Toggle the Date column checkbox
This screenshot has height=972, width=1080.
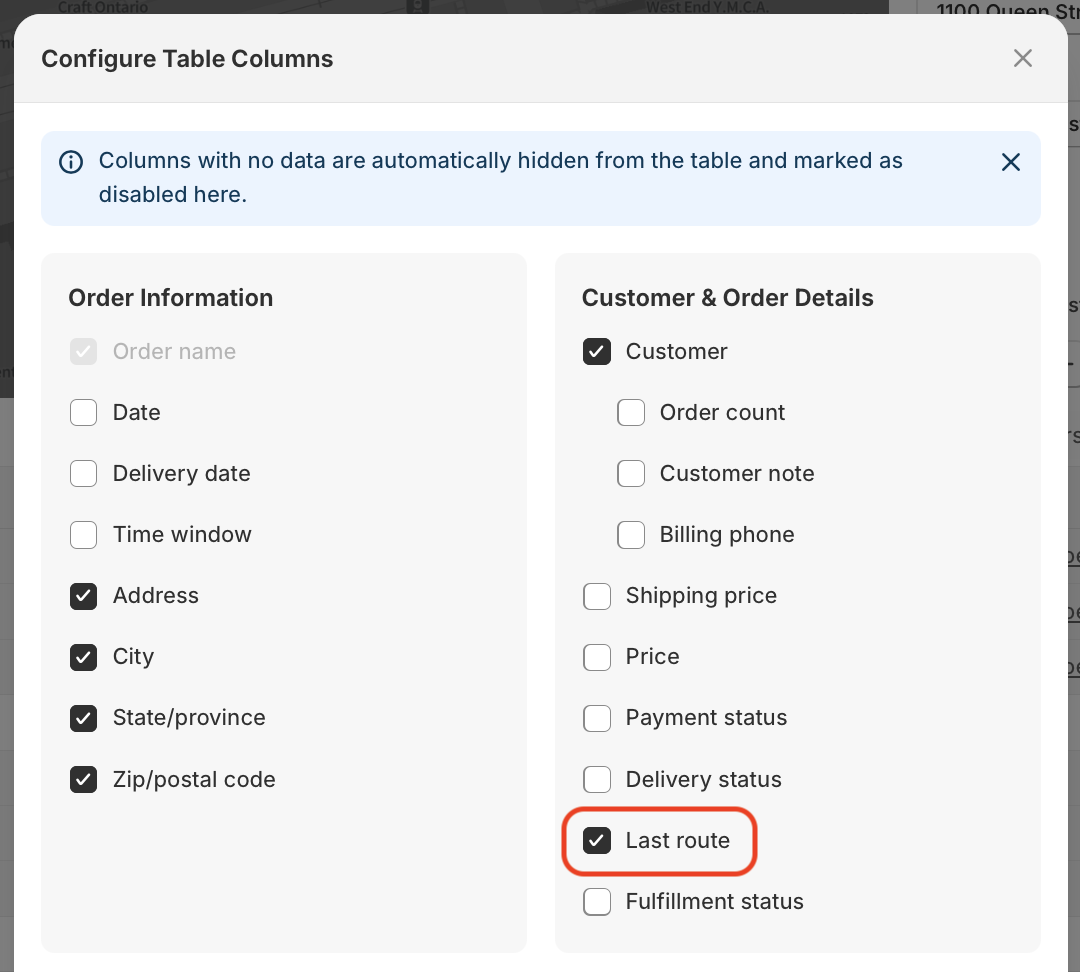pyautogui.click(x=83, y=413)
